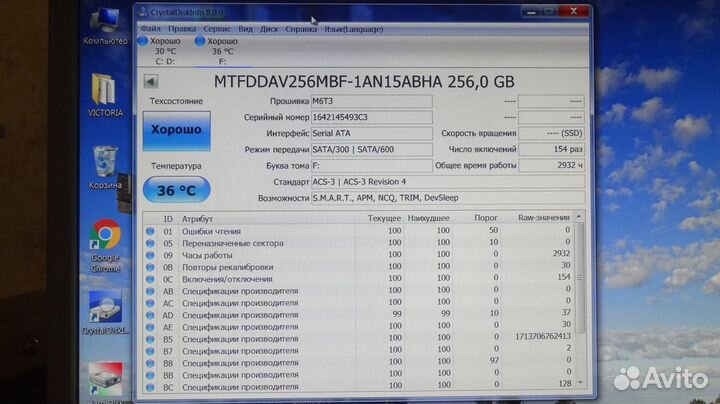Open the Язык(Language) menu
Viewport: 720px width, 404px height.
(x=354, y=29)
